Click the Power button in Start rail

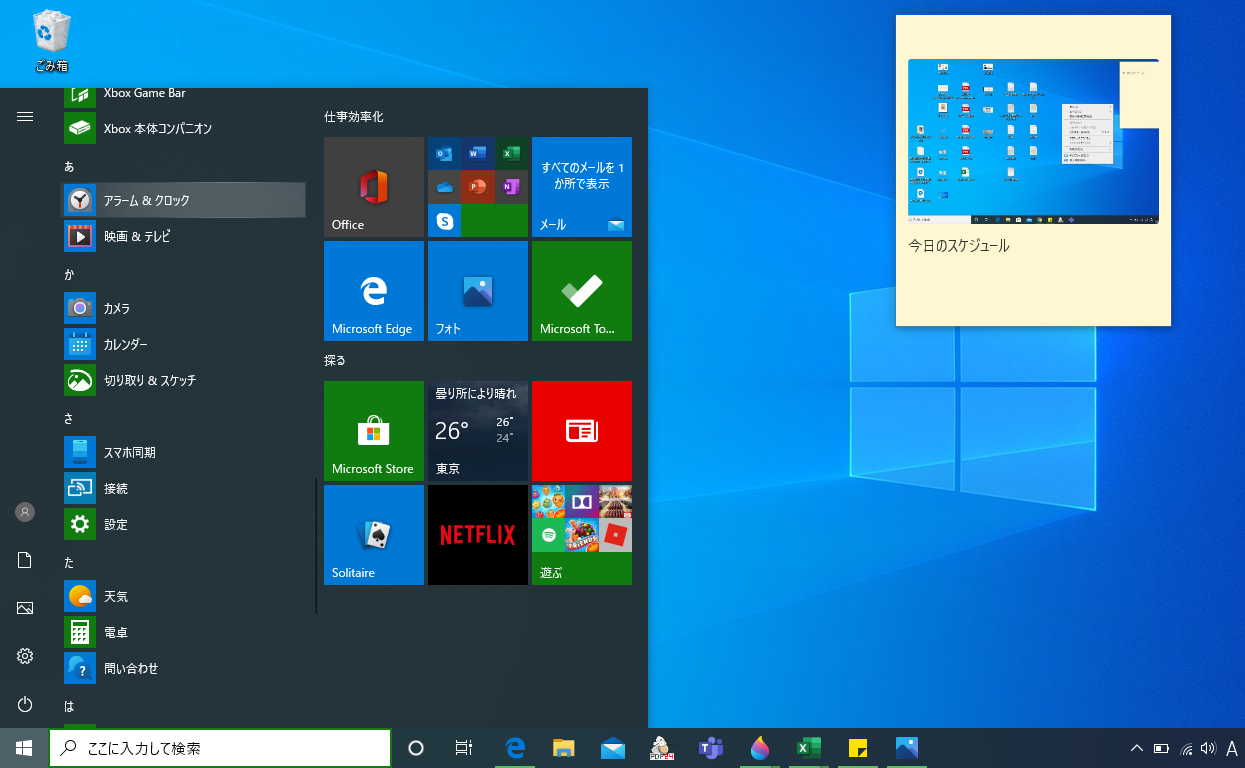pos(25,704)
